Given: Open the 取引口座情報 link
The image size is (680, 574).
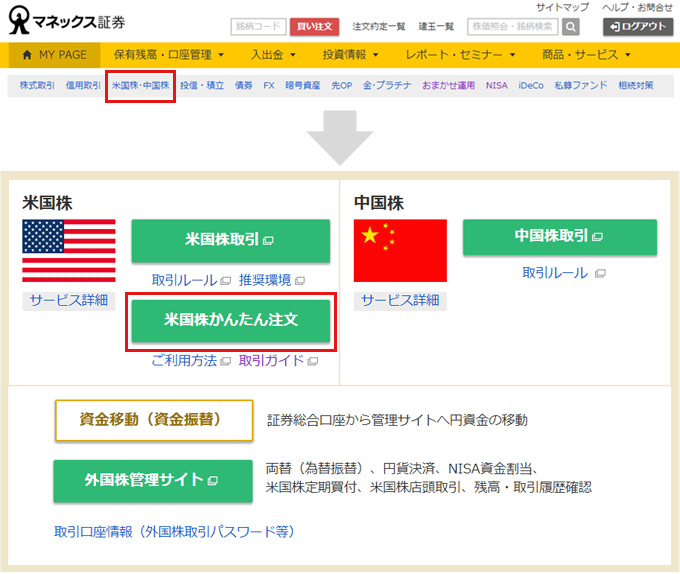Looking at the screenshot, I should [x=174, y=532].
